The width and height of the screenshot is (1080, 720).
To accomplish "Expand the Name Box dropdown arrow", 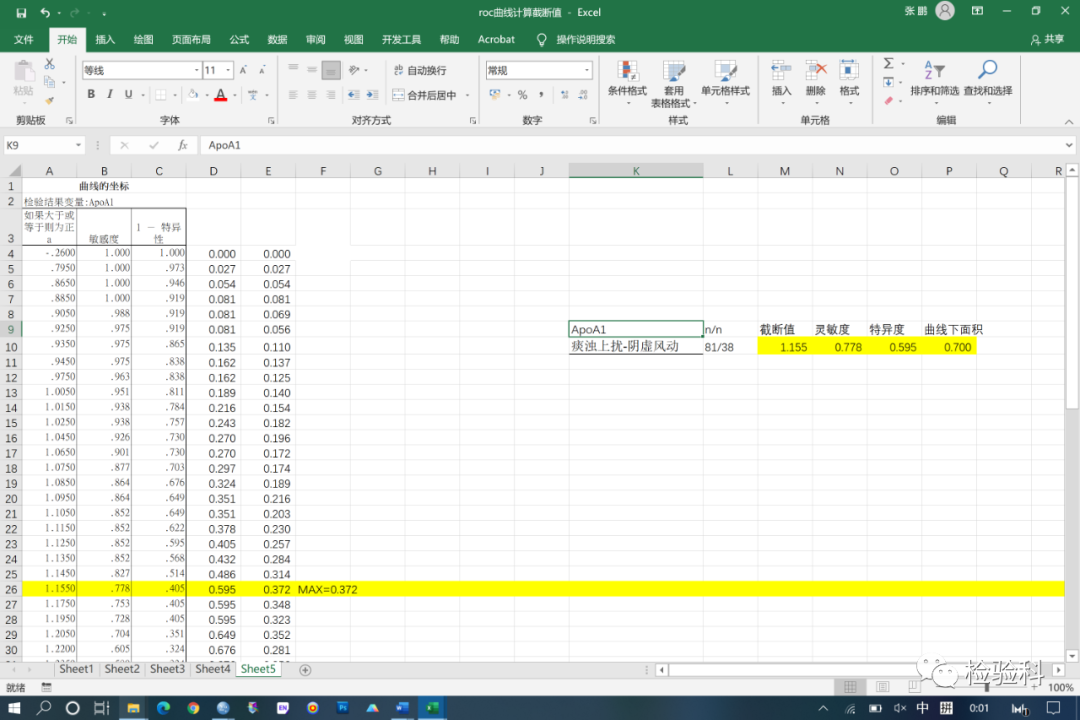I will pyautogui.click(x=78, y=145).
